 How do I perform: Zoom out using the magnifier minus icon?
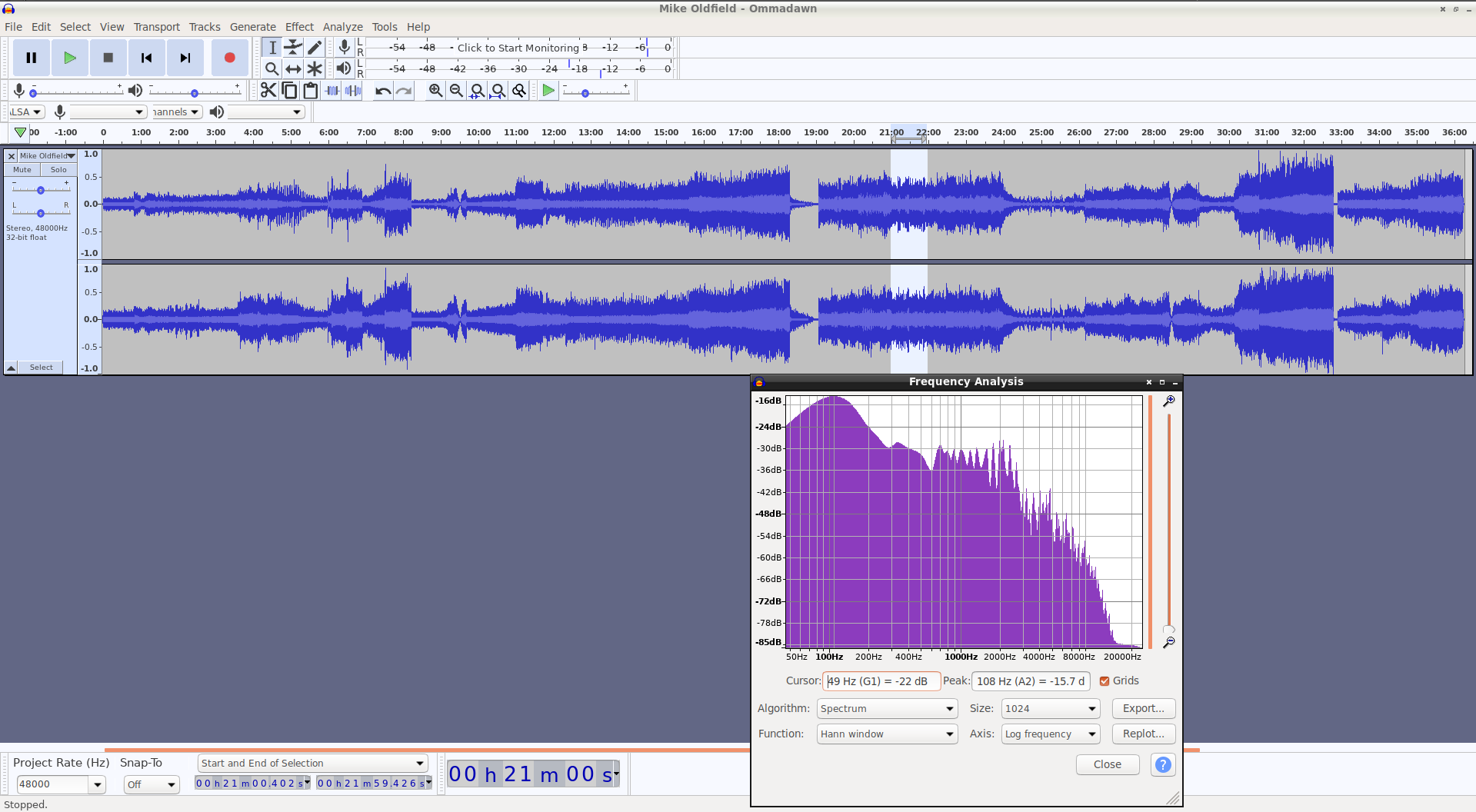click(x=456, y=91)
